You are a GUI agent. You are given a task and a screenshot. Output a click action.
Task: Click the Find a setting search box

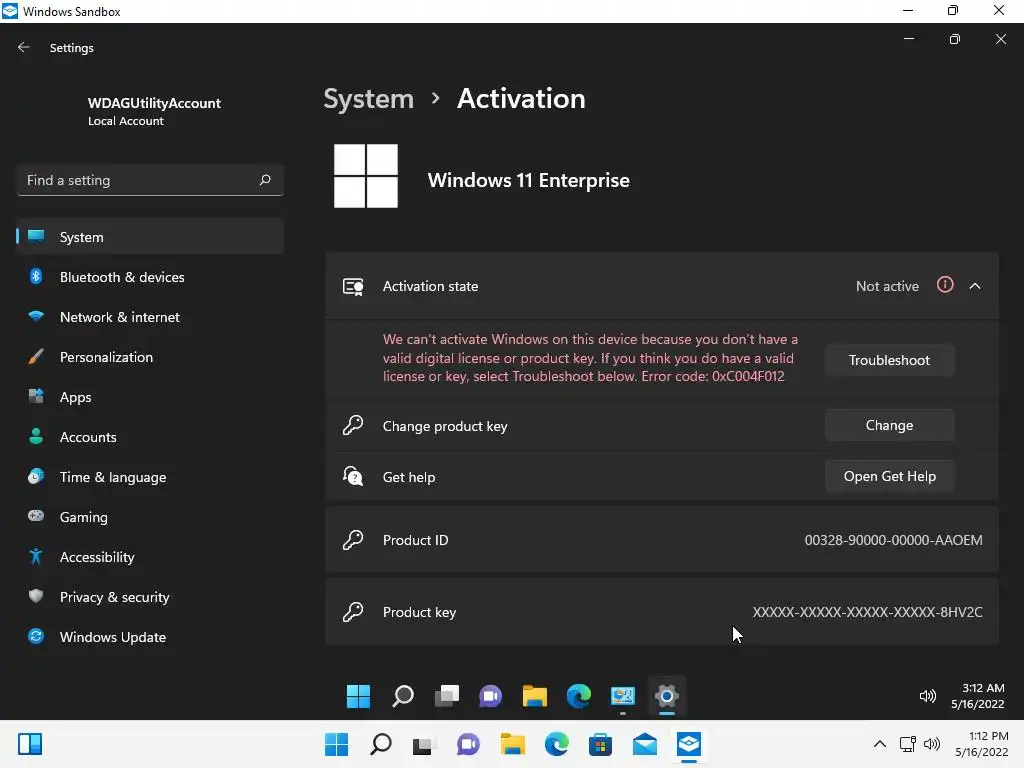[x=150, y=180]
